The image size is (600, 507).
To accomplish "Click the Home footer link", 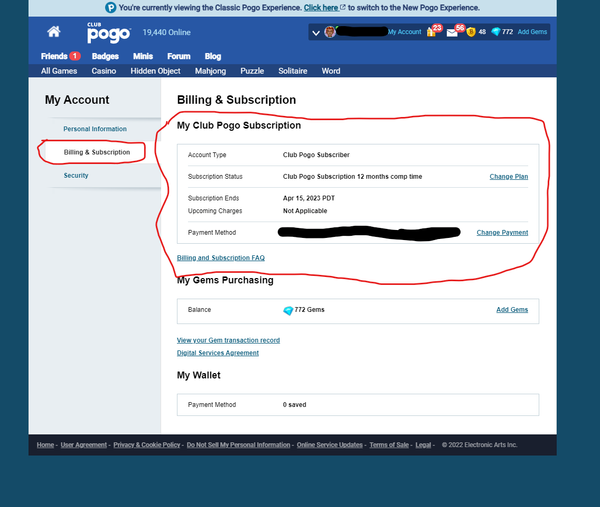I will pyautogui.click(x=45, y=445).
